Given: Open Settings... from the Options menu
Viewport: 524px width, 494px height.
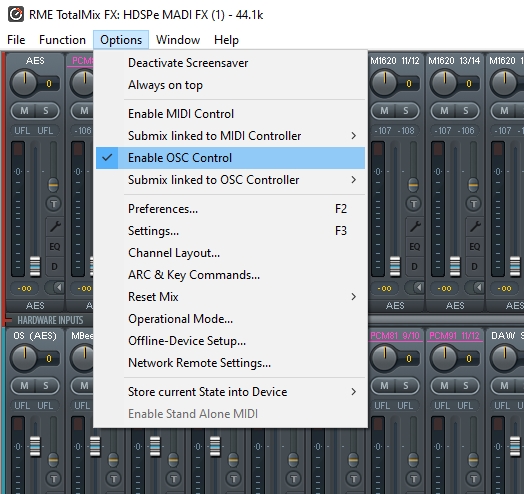Looking at the screenshot, I should [230, 231].
